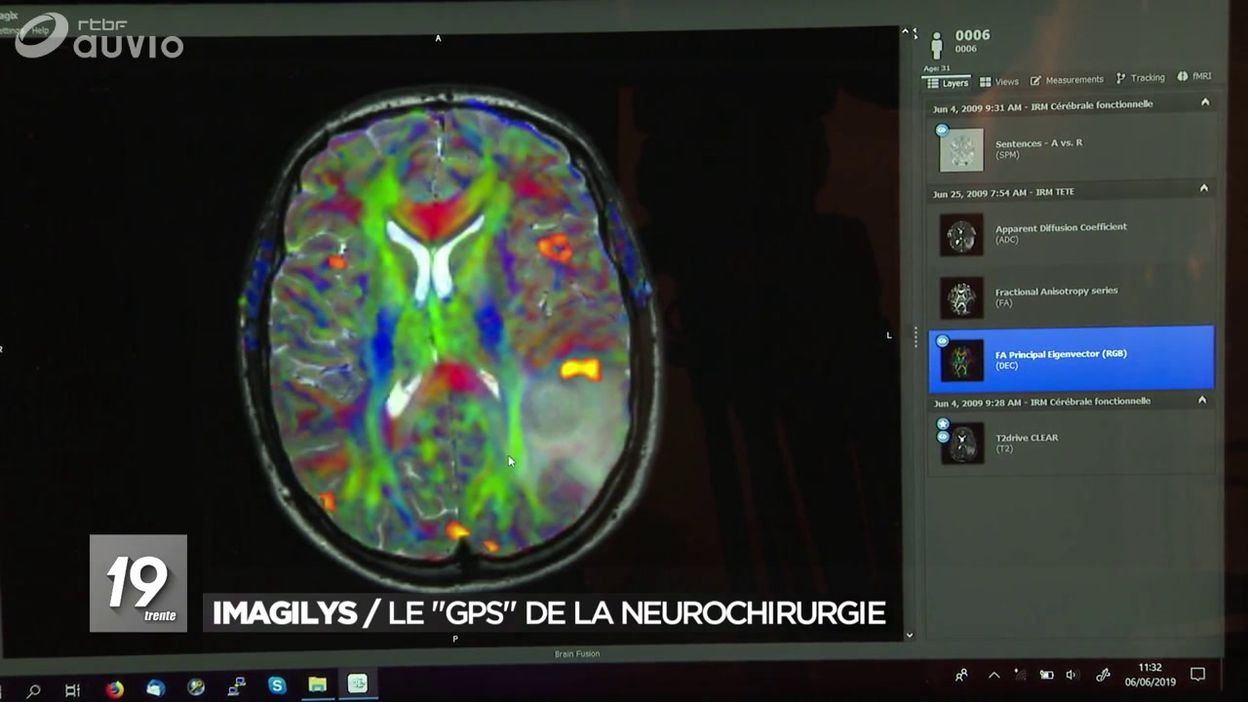Switch to the Views tab
This screenshot has height=702, width=1248.
[x=999, y=81]
